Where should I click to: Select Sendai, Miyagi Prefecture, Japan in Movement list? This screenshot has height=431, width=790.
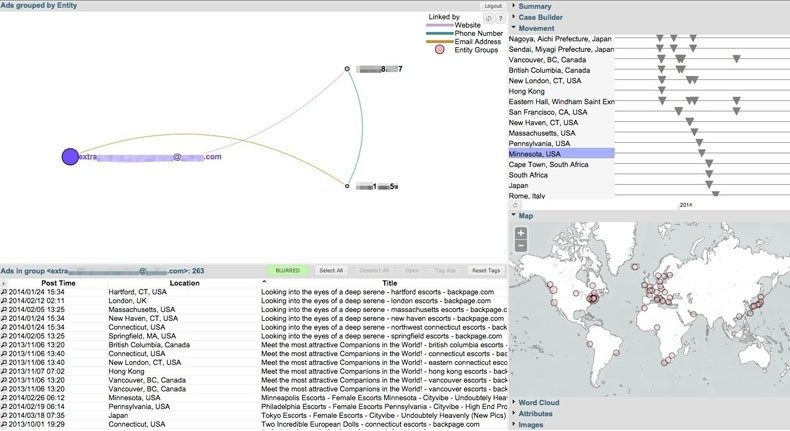[561, 49]
